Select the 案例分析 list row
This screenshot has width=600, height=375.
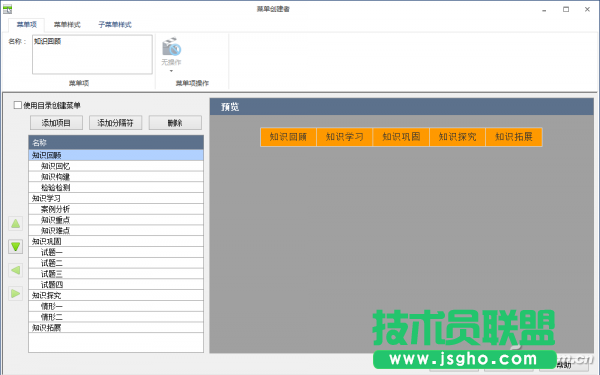116,209
